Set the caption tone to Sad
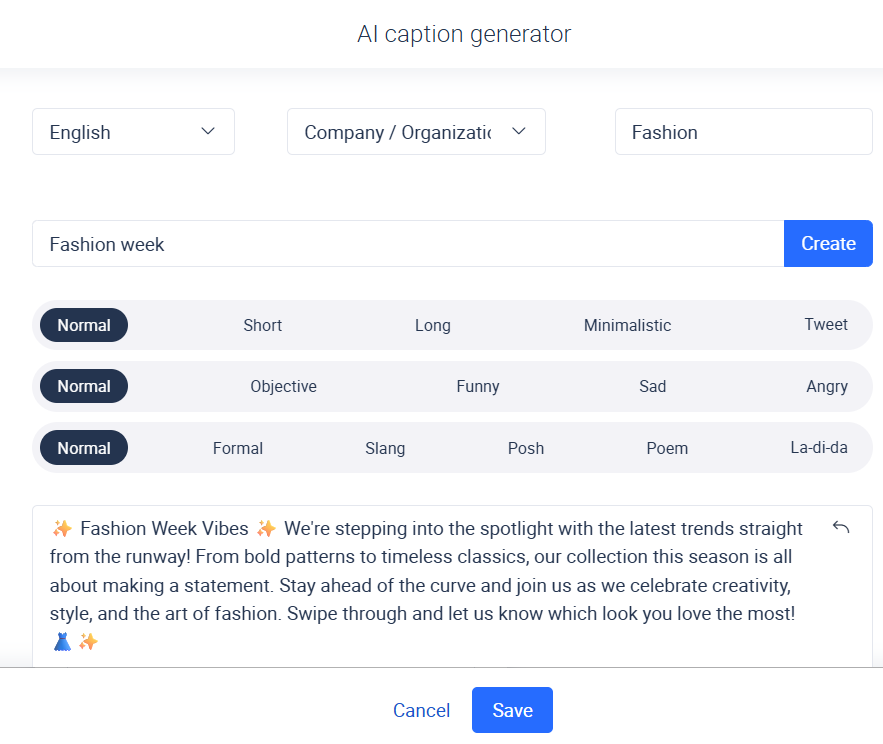 [x=652, y=386]
